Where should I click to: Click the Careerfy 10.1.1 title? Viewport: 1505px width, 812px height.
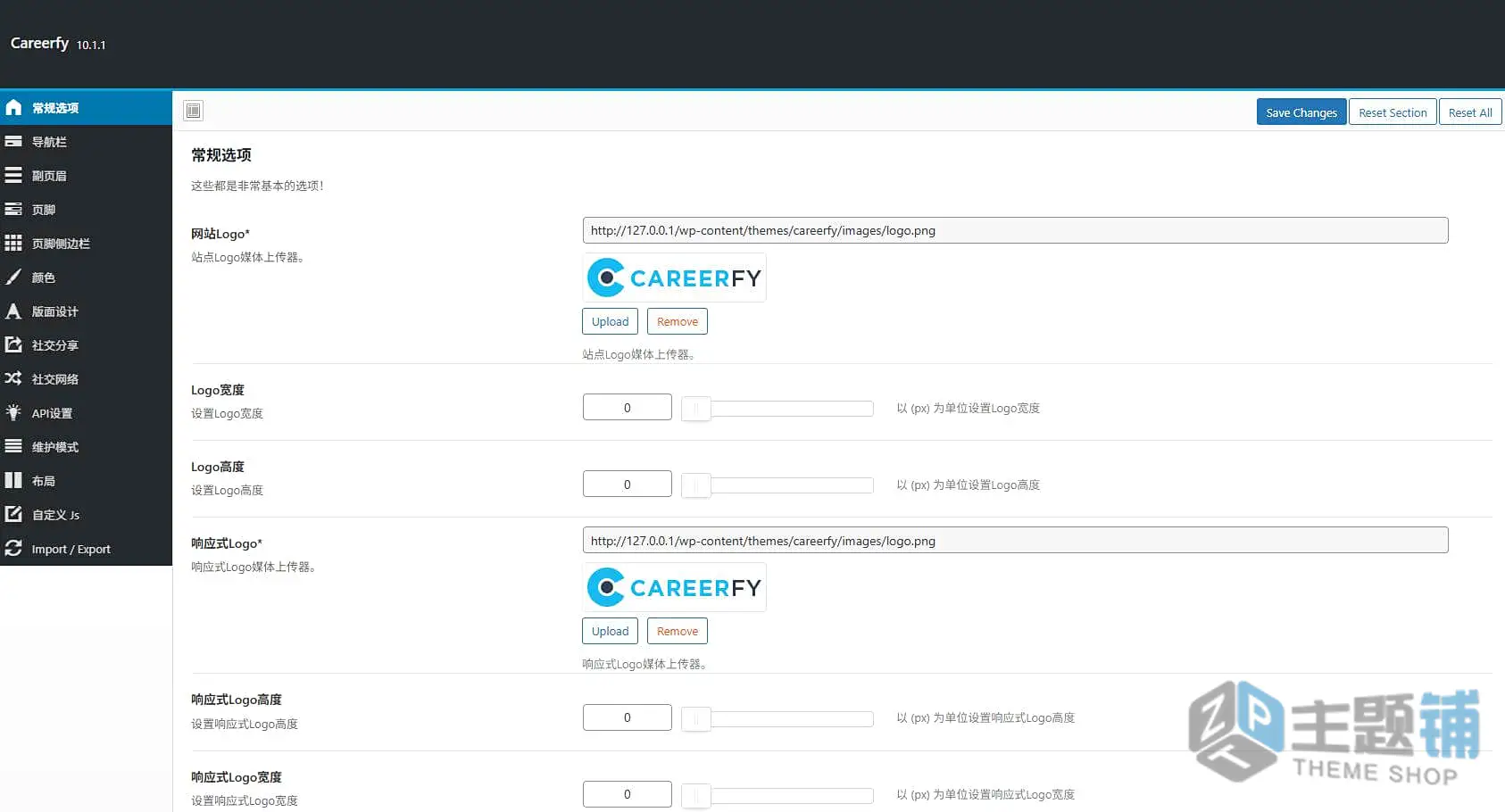(58, 44)
